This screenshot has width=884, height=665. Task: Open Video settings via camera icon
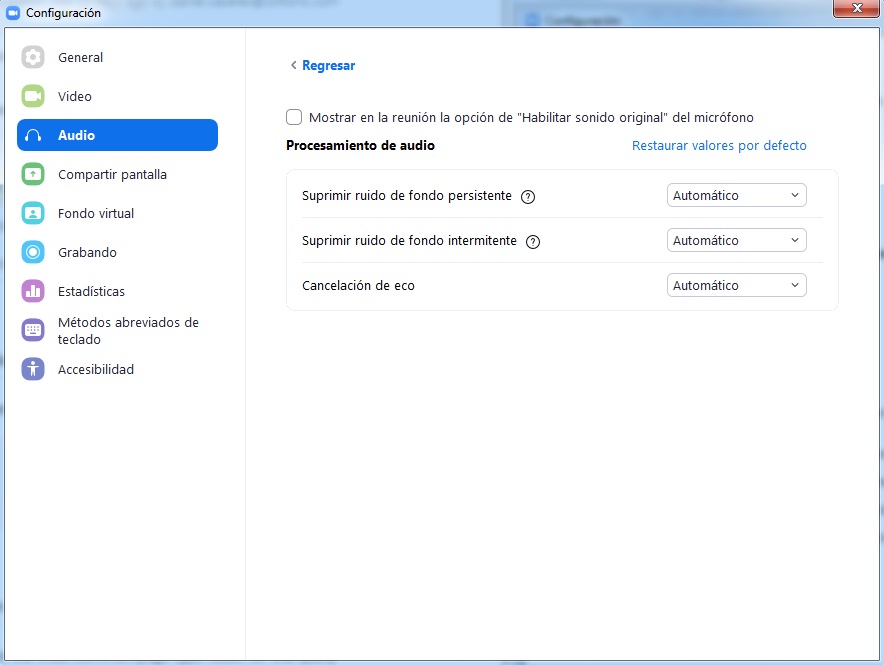(x=33, y=97)
